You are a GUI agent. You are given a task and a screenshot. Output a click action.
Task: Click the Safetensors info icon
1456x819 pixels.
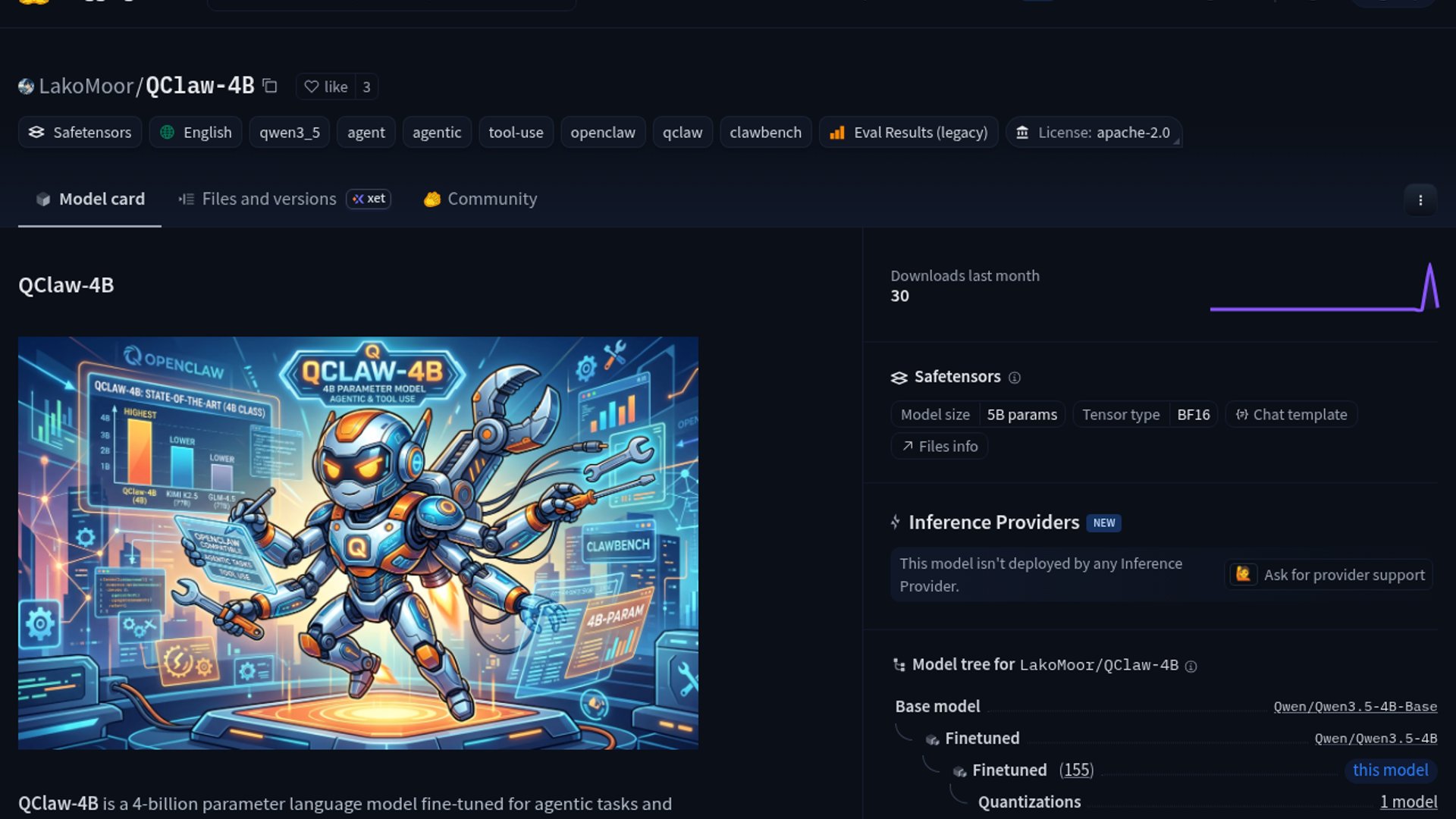[x=1015, y=378]
